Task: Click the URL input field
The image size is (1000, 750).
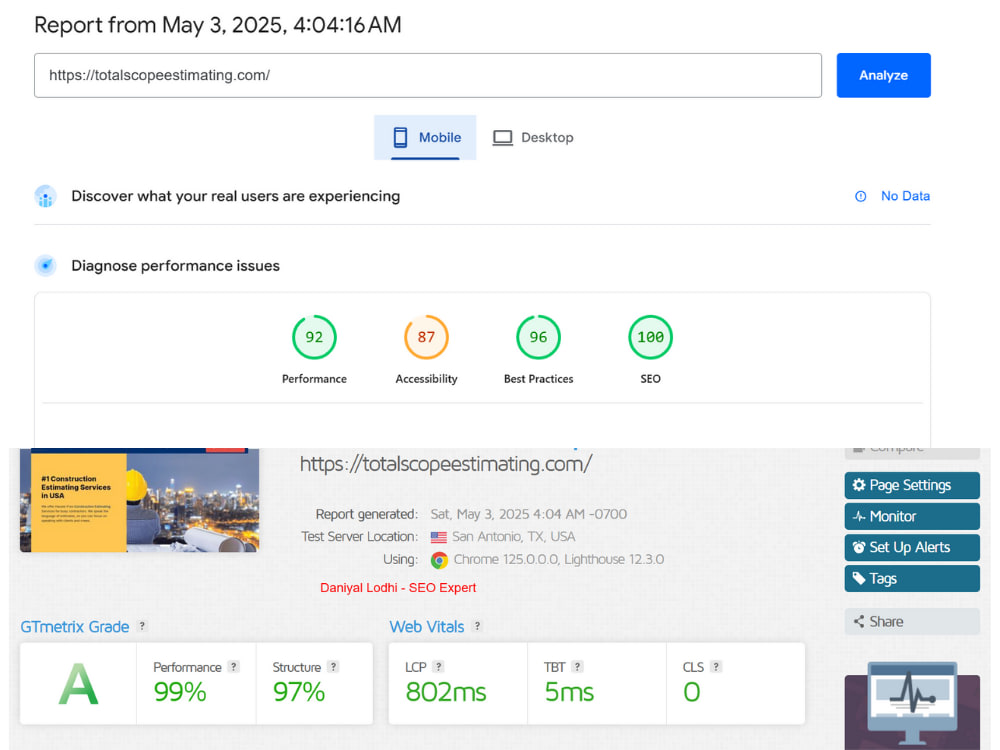Action: pyautogui.click(x=427, y=75)
